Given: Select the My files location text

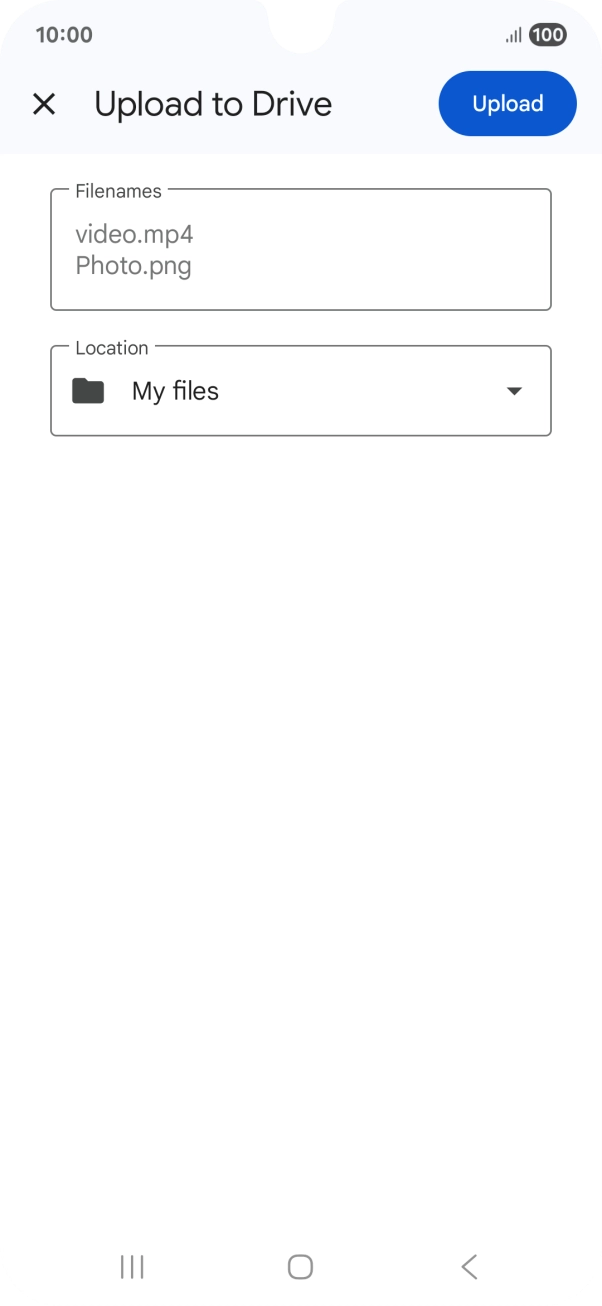Looking at the screenshot, I should click(175, 391).
